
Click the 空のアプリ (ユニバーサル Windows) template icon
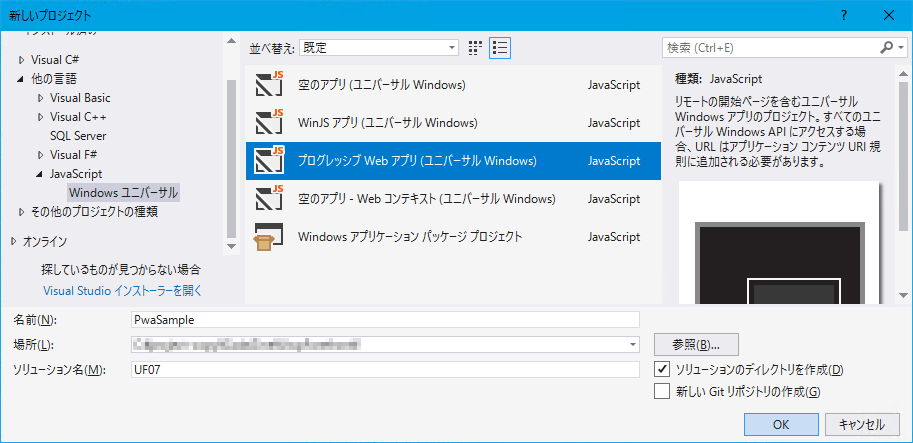[x=269, y=85]
